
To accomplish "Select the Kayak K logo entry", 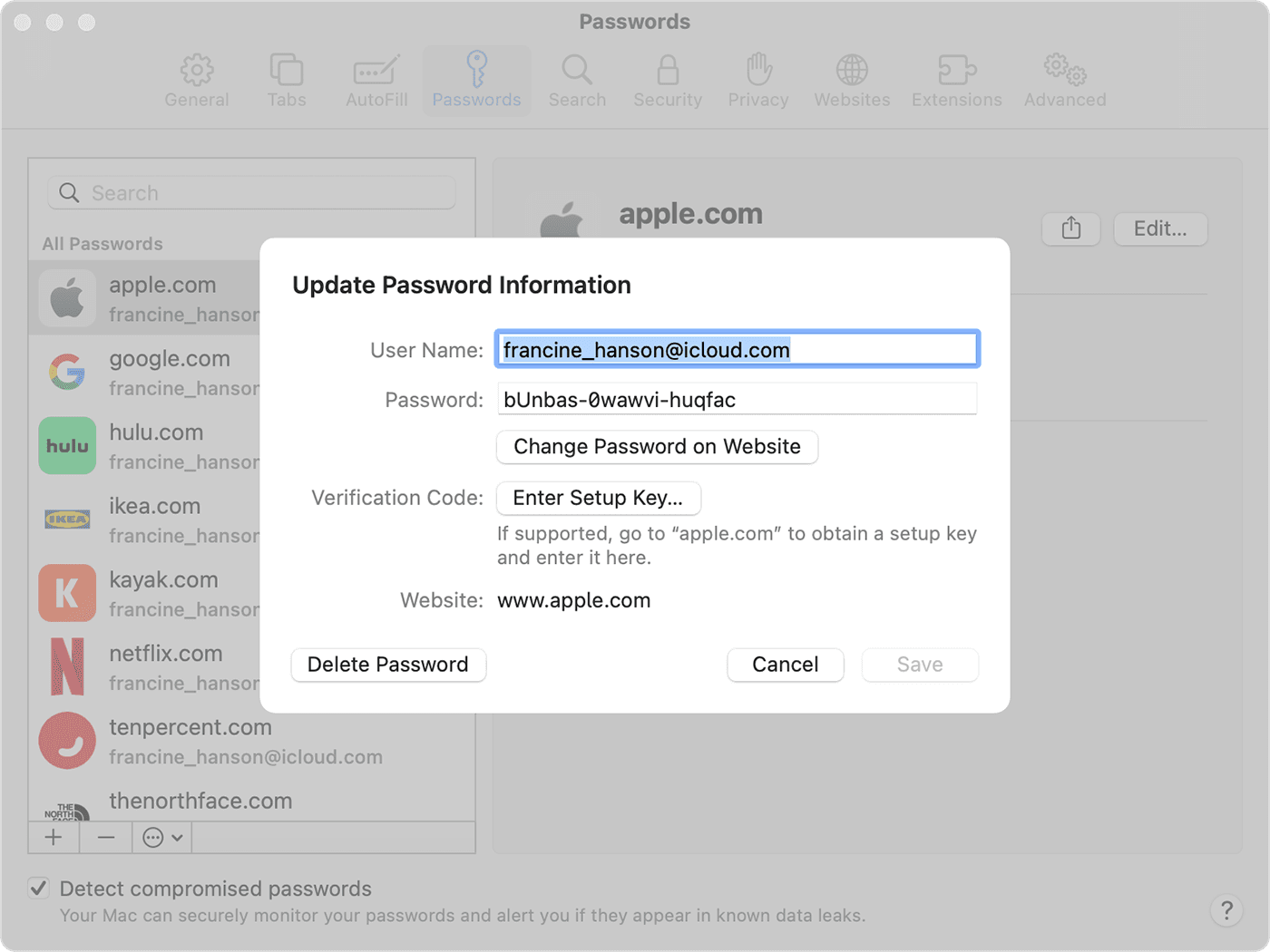I will coord(67,593).
